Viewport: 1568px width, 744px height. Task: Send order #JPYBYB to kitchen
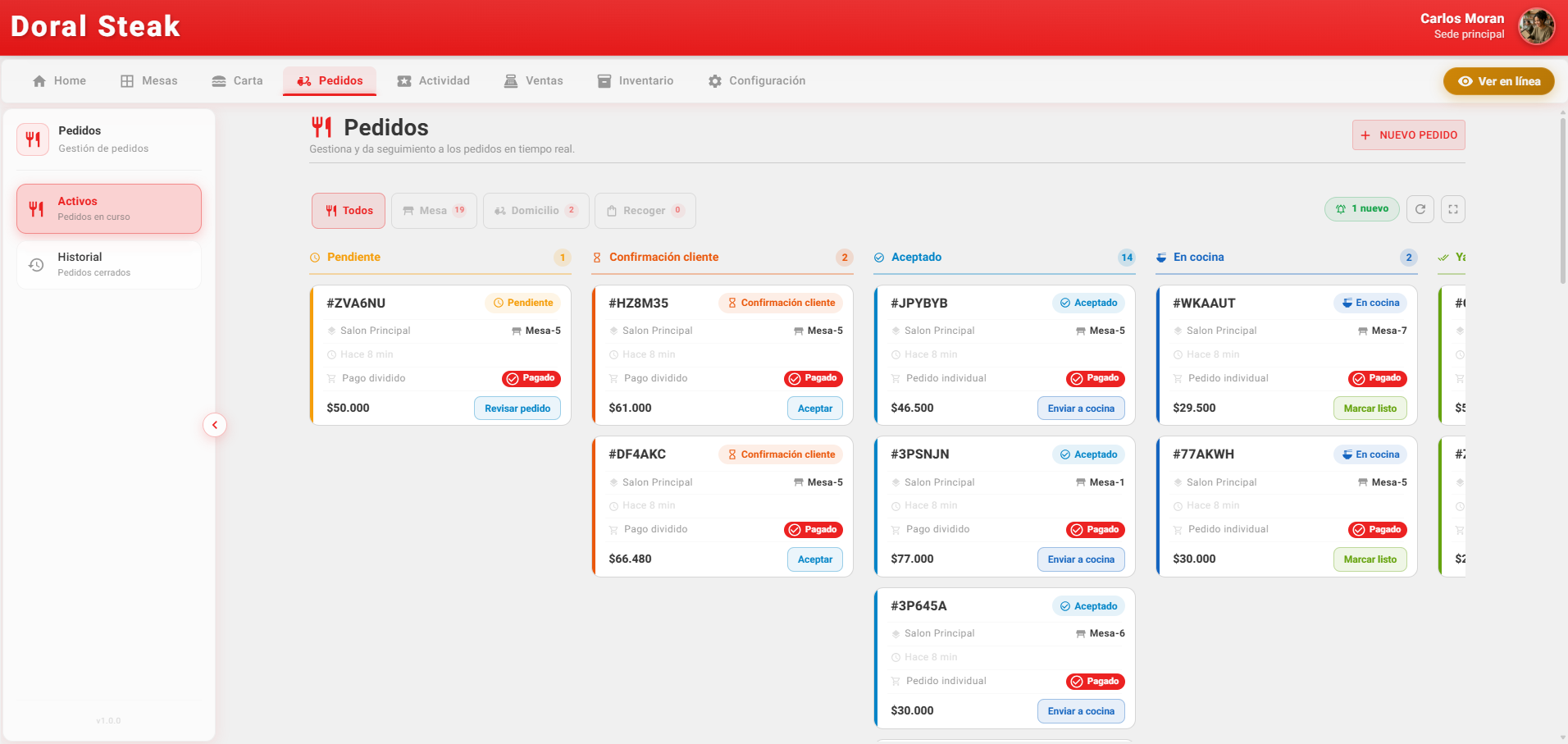click(1081, 409)
